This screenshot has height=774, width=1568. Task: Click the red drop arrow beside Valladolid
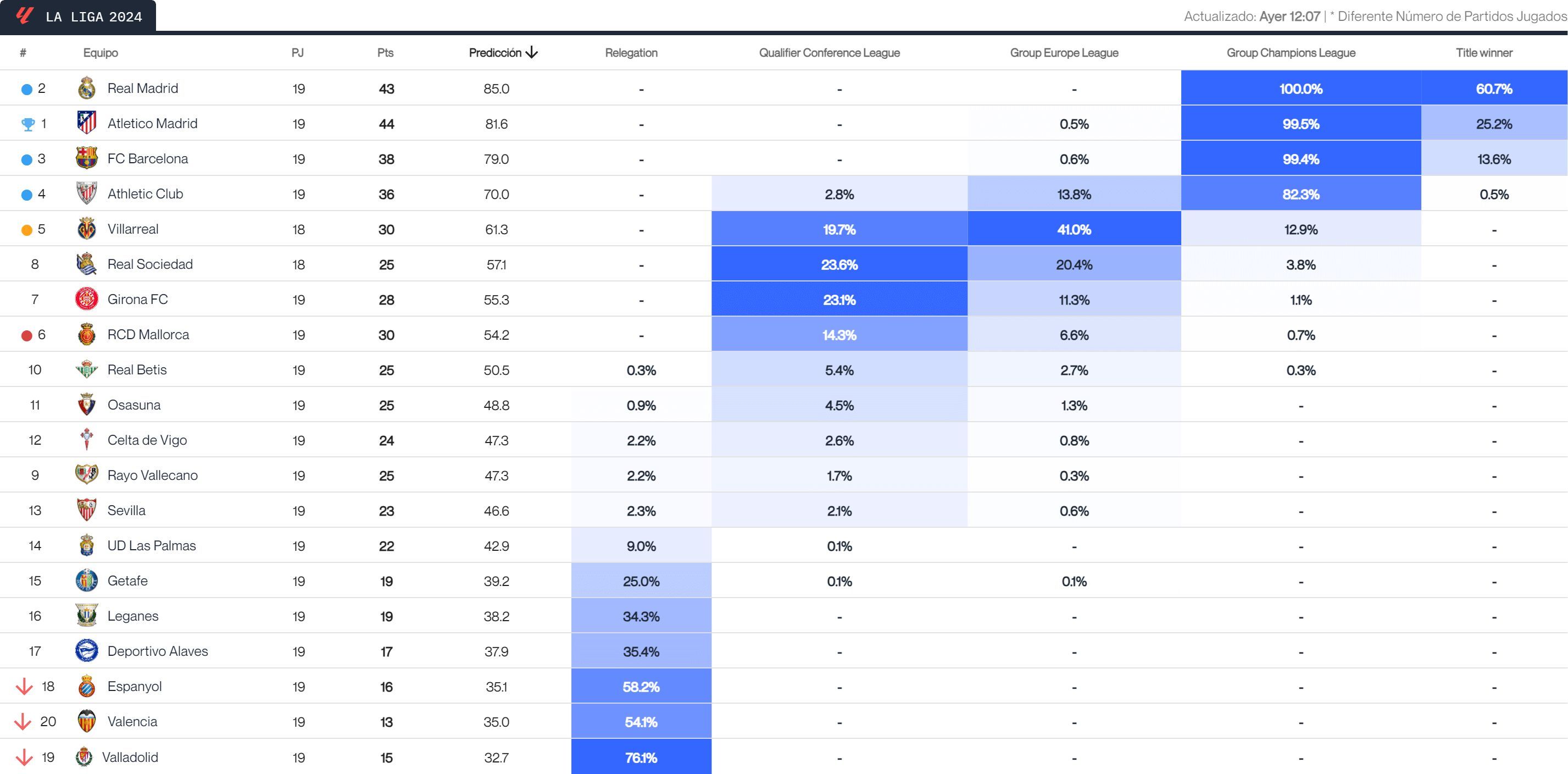(25, 757)
